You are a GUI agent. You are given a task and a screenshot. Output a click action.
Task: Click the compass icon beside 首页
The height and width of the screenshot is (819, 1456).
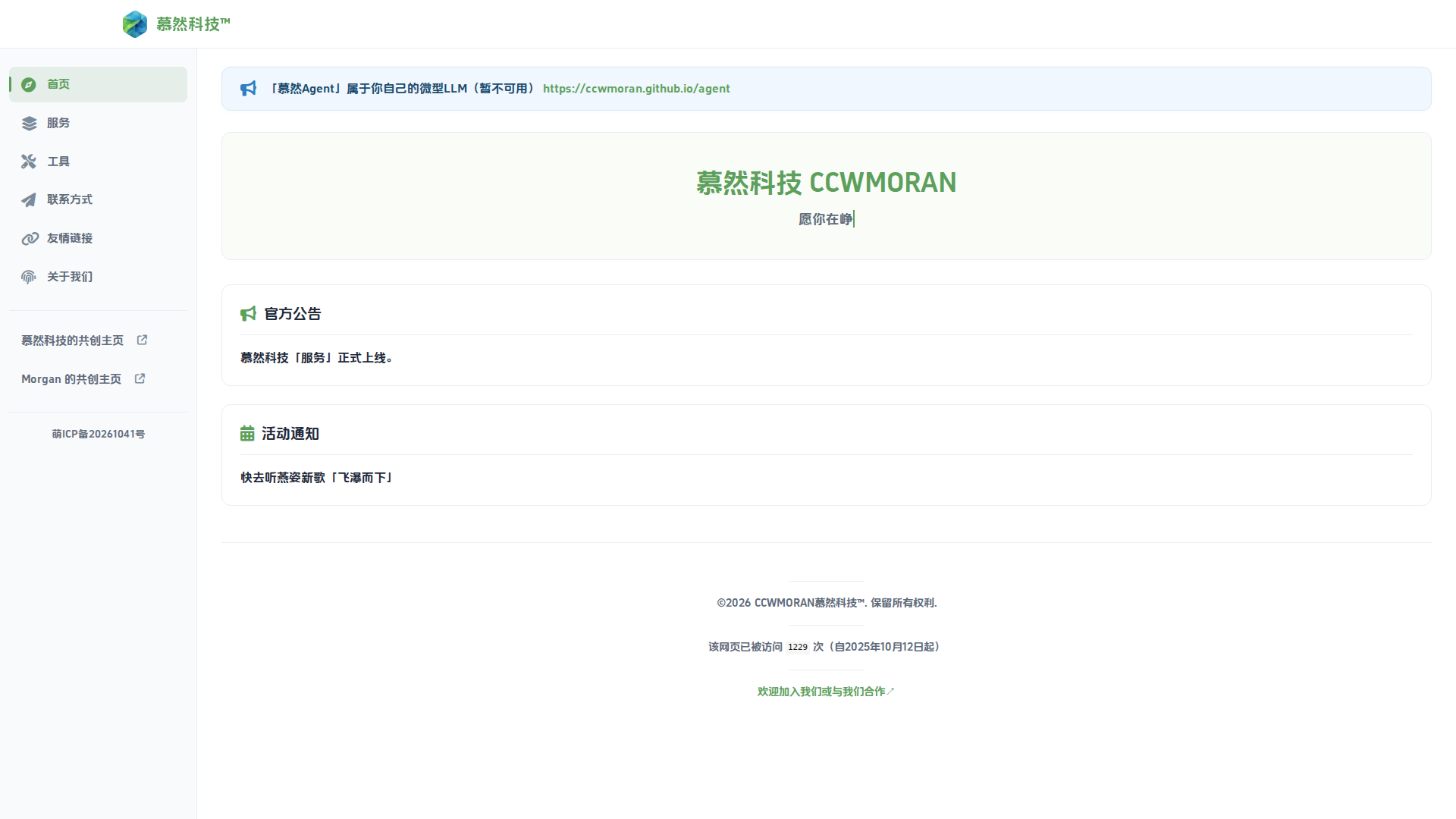point(29,84)
